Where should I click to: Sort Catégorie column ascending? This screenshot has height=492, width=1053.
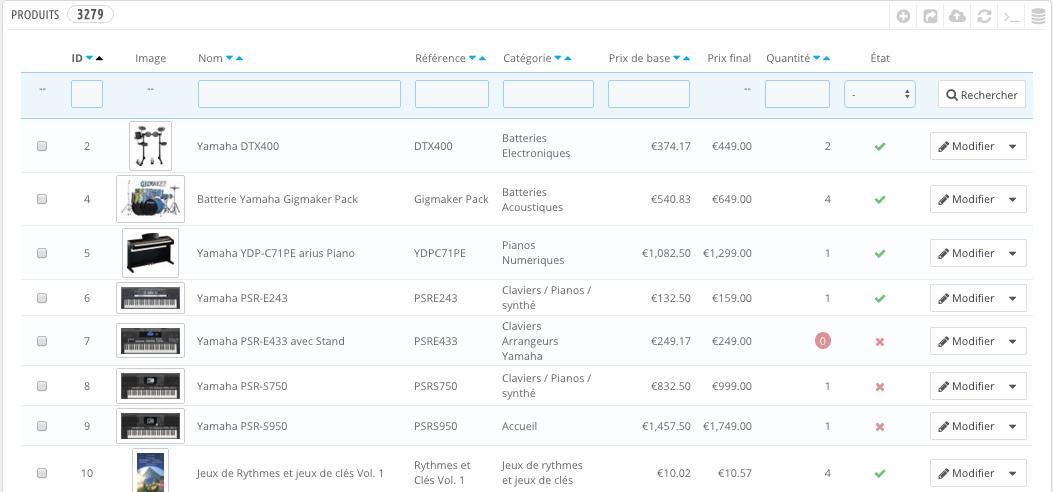[568, 58]
